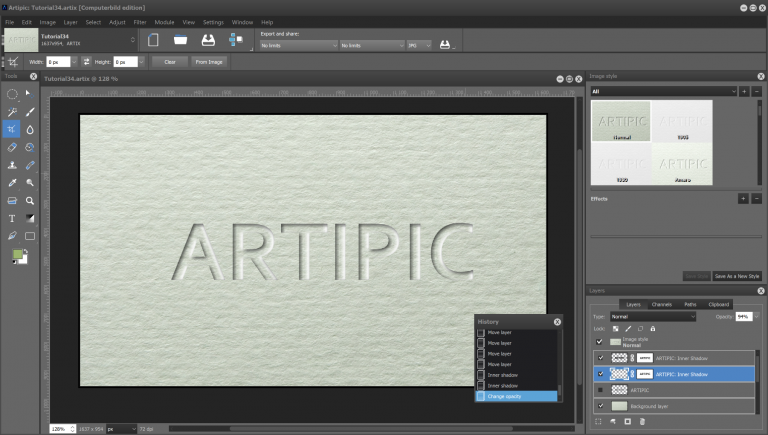Delete layer using the trash icon
This screenshot has width=768, height=435.
pos(644,422)
